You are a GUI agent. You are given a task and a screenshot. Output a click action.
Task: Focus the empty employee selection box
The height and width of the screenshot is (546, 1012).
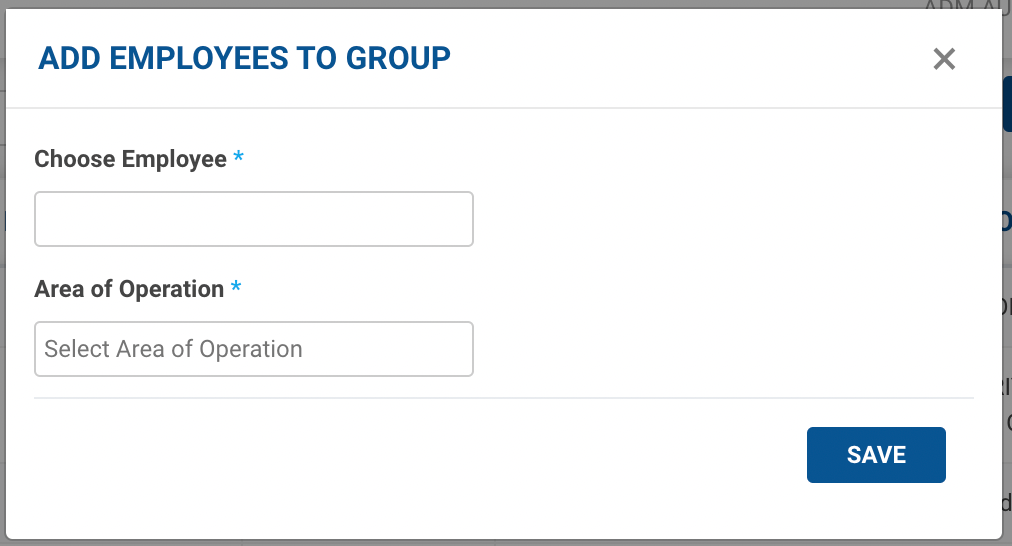coord(253,219)
